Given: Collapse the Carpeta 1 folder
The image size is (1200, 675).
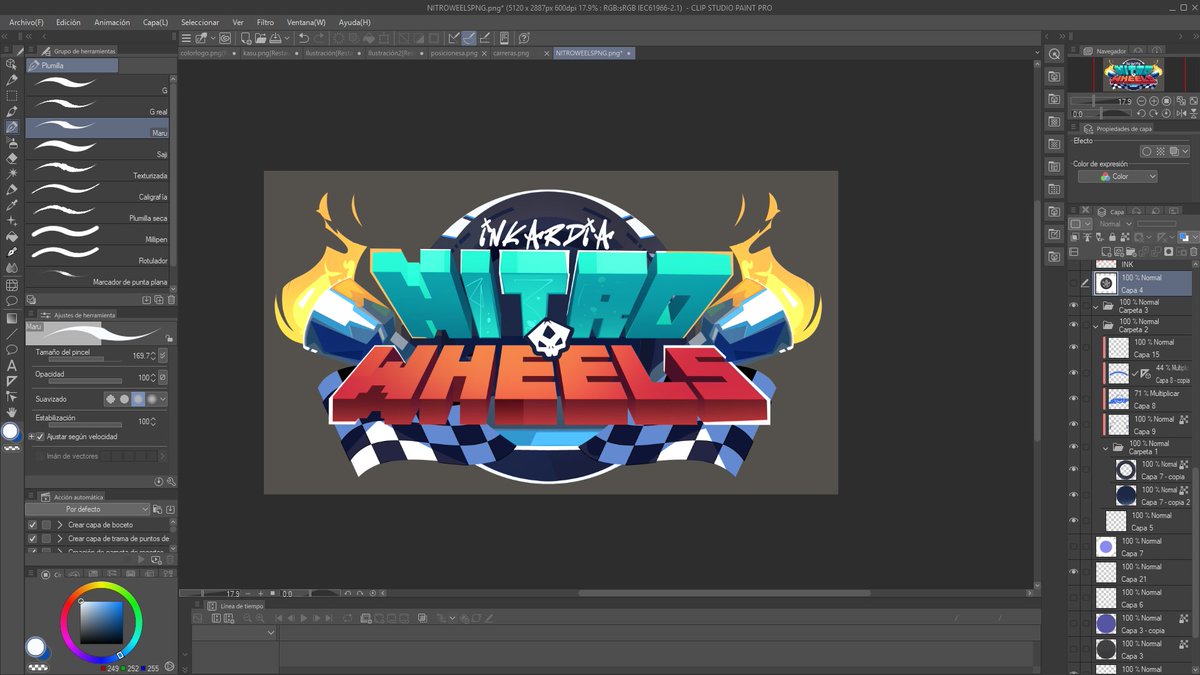Looking at the screenshot, I should pos(1106,448).
